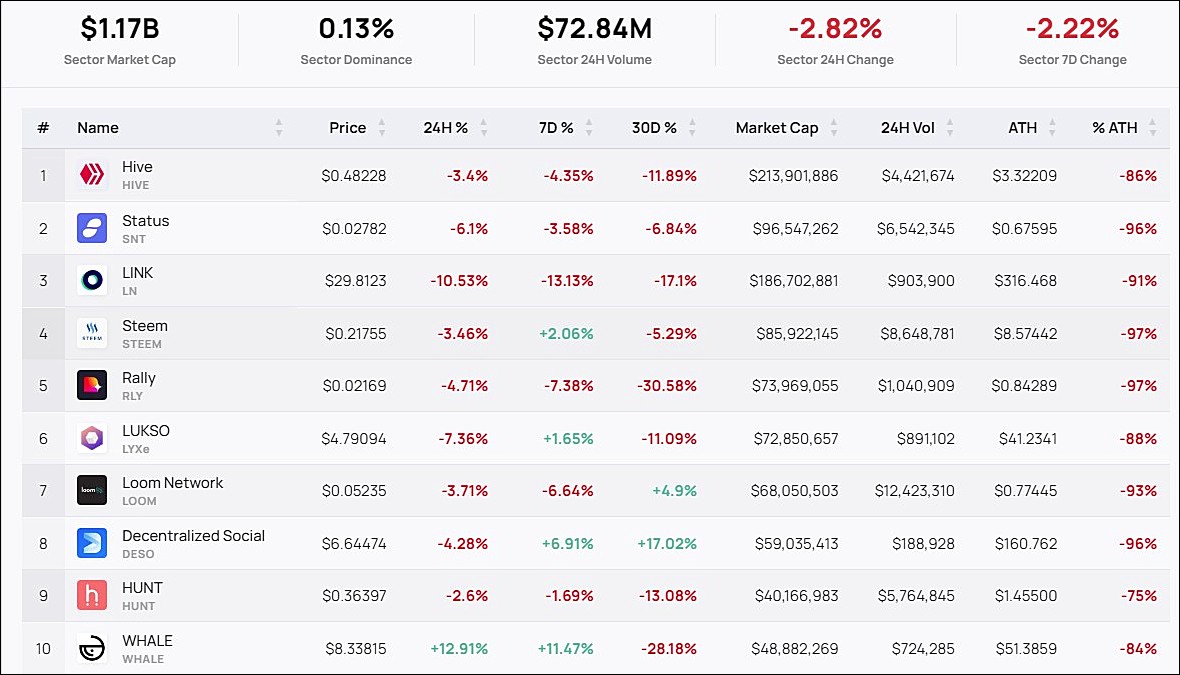1180x675 pixels.
Task: Sort table using Name column arrows
Action: pyautogui.click(x=279, y=128)
